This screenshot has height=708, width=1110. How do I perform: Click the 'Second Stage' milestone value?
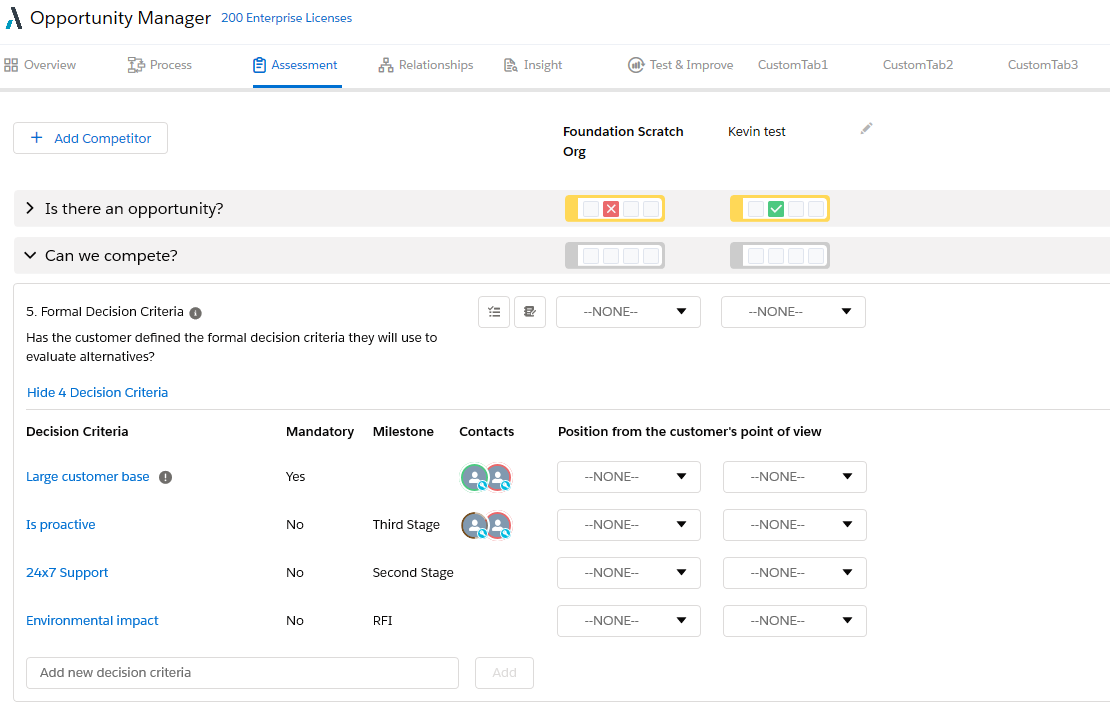tap(413, 573)
